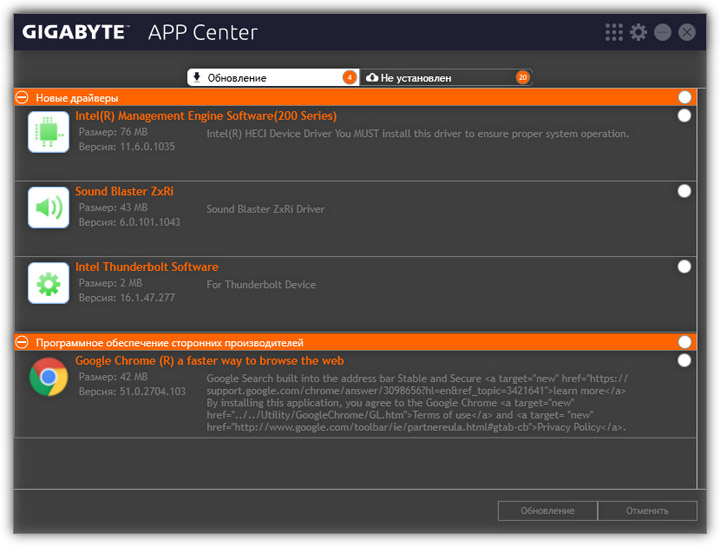Open Google Chrome faster way title
The image size is (720, 547).
point(209,361)
